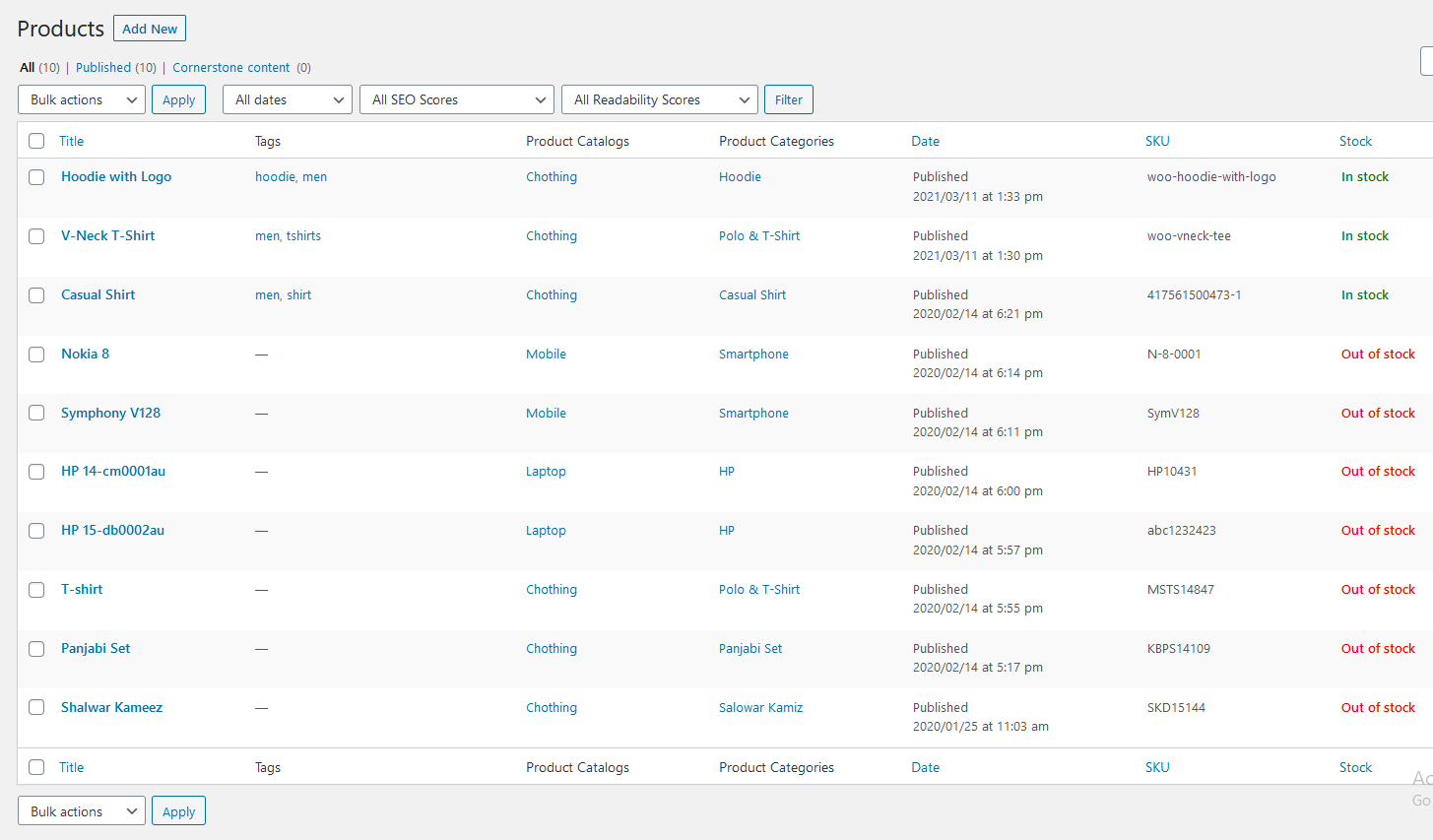Show the Cornerstone content view
Image resolution: width=1433 pixels, height=840 pixels.
click(x=230, y=68)
